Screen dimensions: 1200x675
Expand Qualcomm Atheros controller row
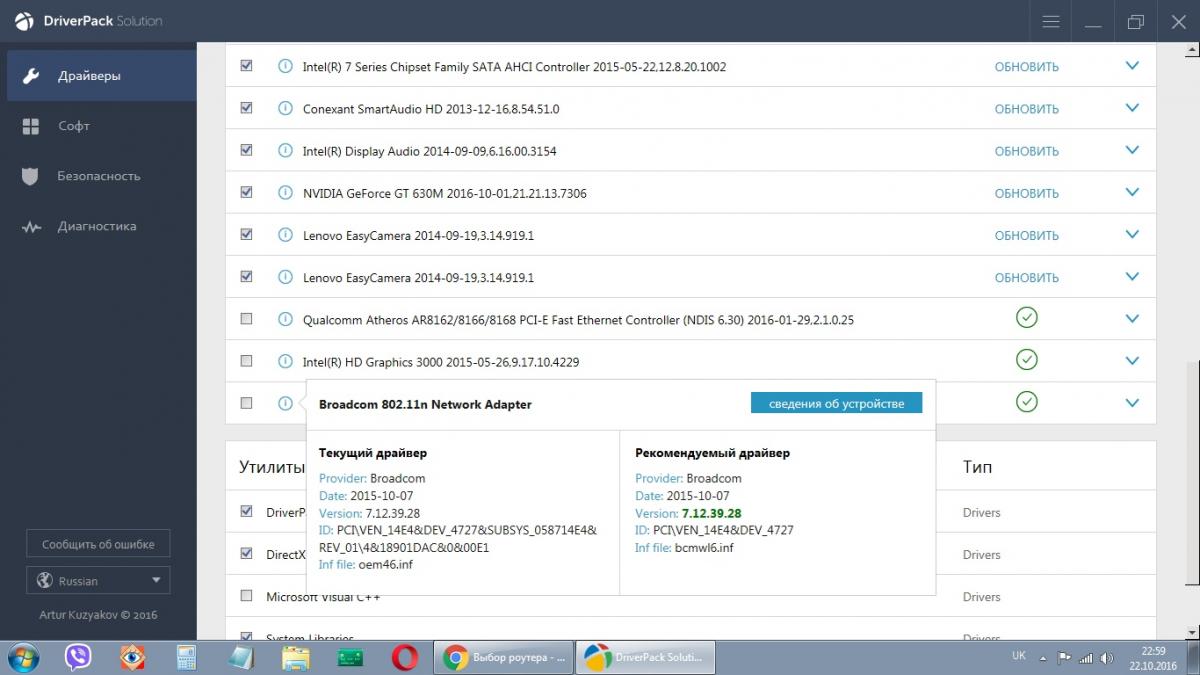(x=1132, y=319)
